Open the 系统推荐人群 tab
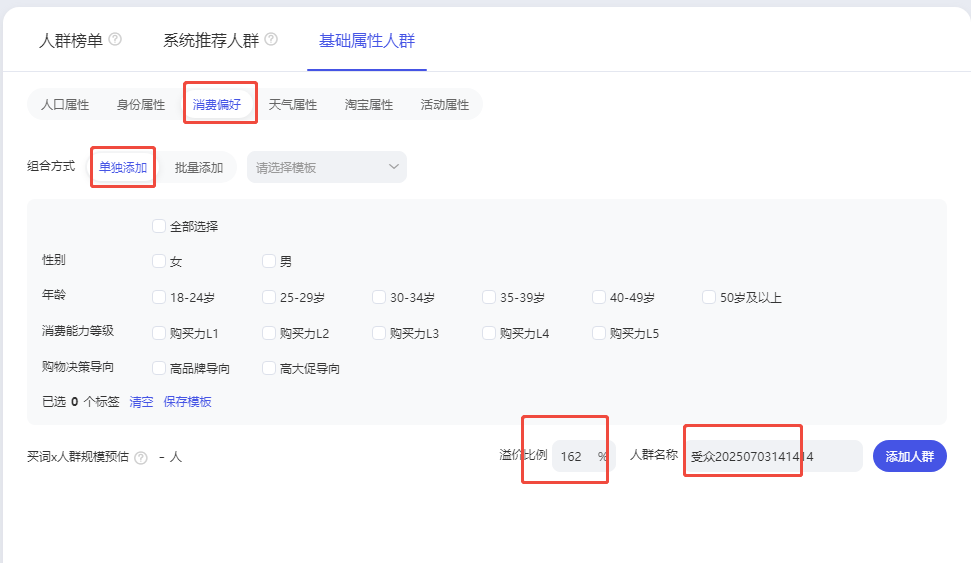Screen dimensions: 971x563 coord(211,41)
